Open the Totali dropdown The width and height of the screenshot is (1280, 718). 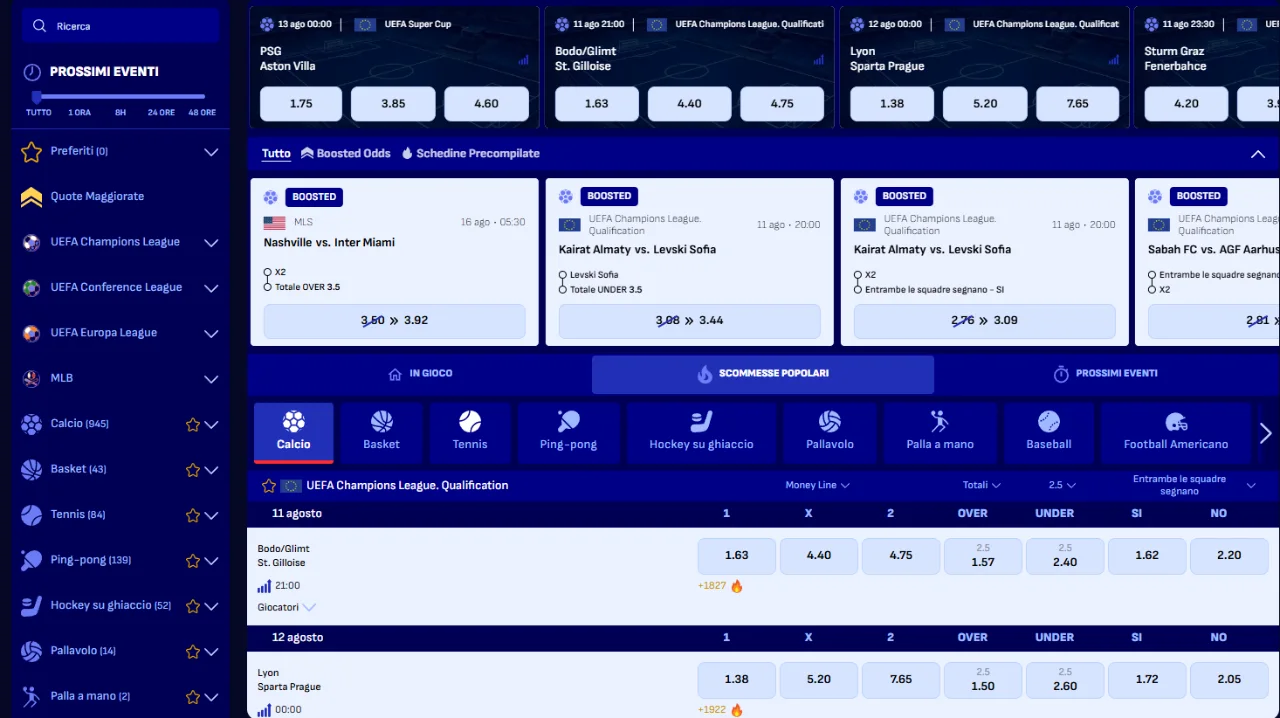point(981,485)
